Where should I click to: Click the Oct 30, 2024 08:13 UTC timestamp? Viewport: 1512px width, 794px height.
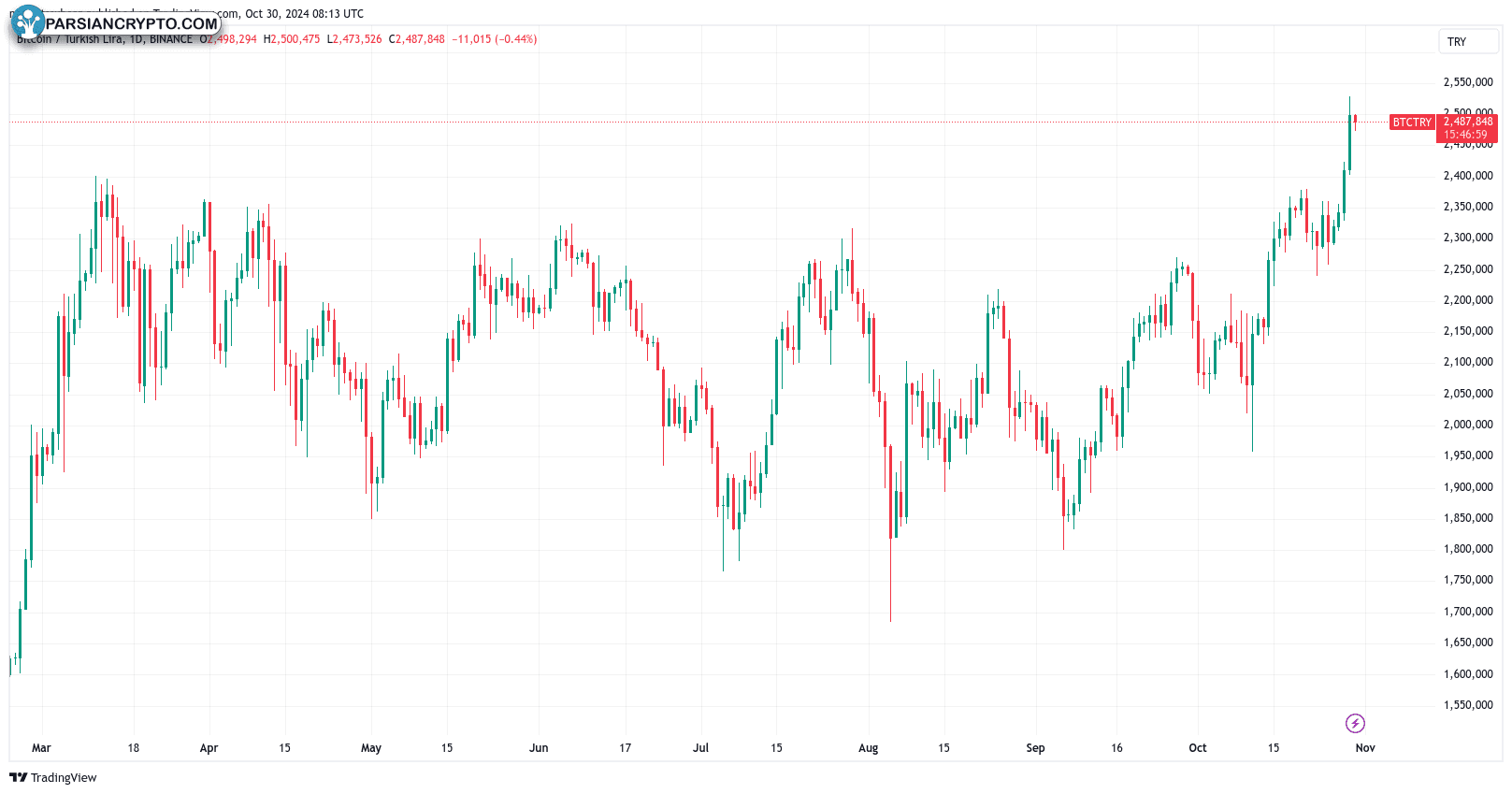(x=305, y=14)
